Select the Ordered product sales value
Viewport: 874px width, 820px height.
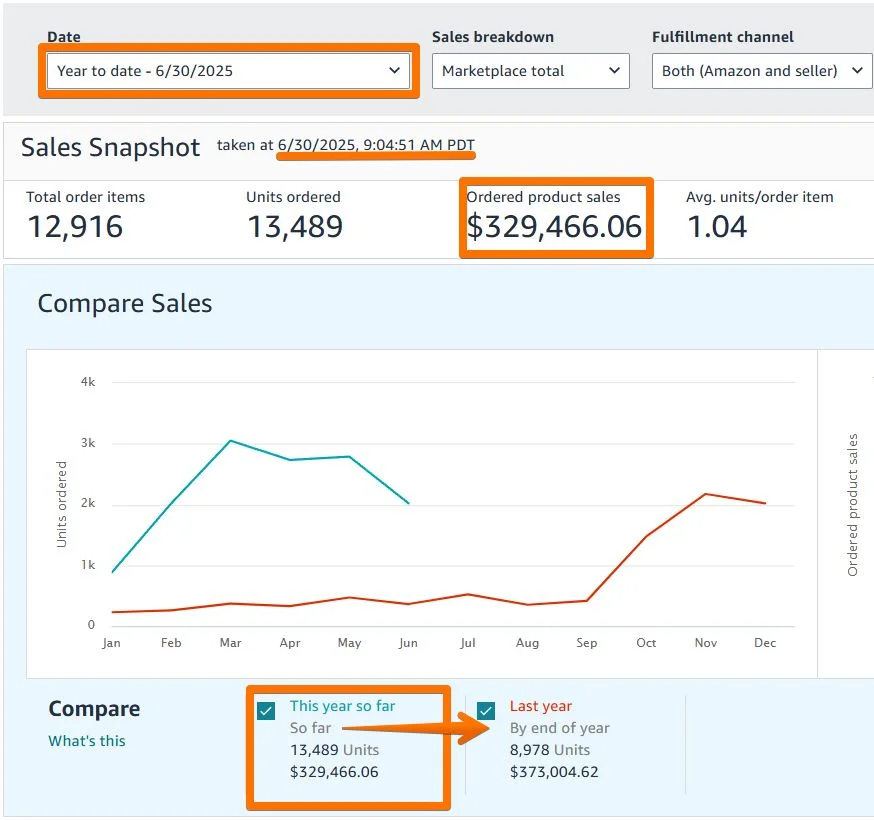(556, 226)
